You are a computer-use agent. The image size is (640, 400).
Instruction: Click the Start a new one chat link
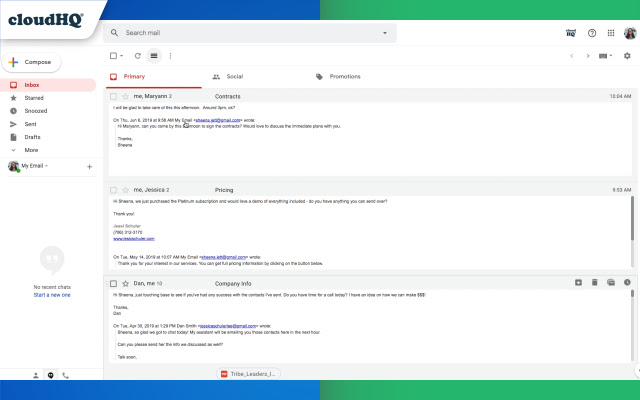[x=52, y=295]
